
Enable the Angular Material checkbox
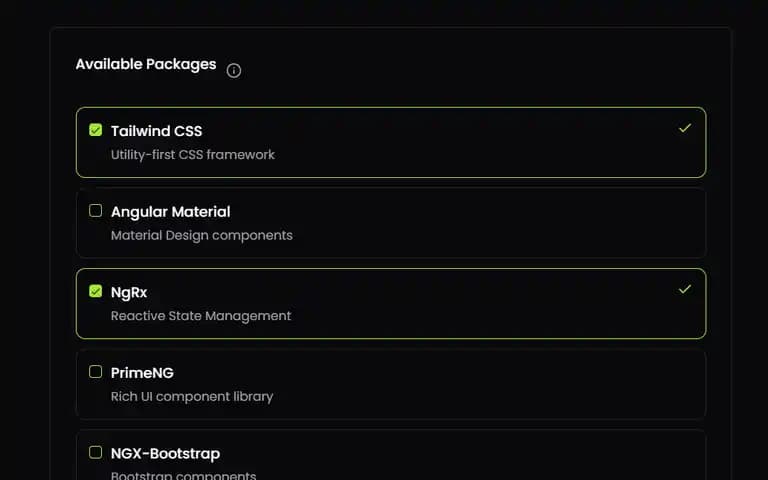coord(96,211)
